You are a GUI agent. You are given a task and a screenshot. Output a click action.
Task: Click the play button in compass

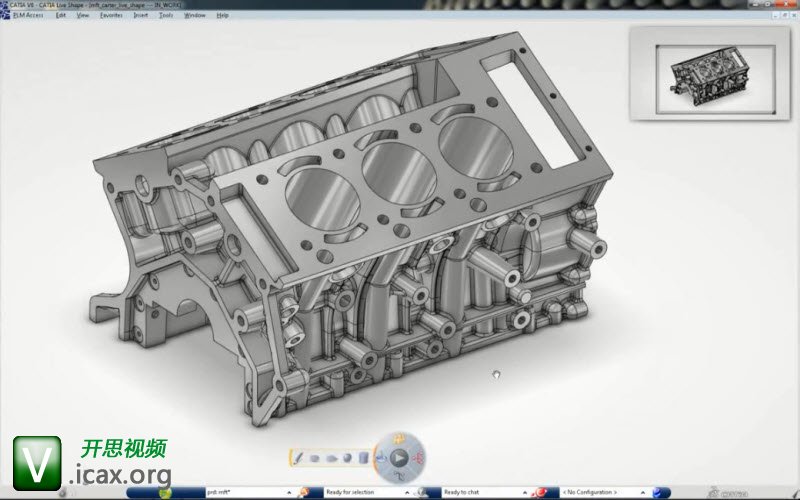coord(399,457)
